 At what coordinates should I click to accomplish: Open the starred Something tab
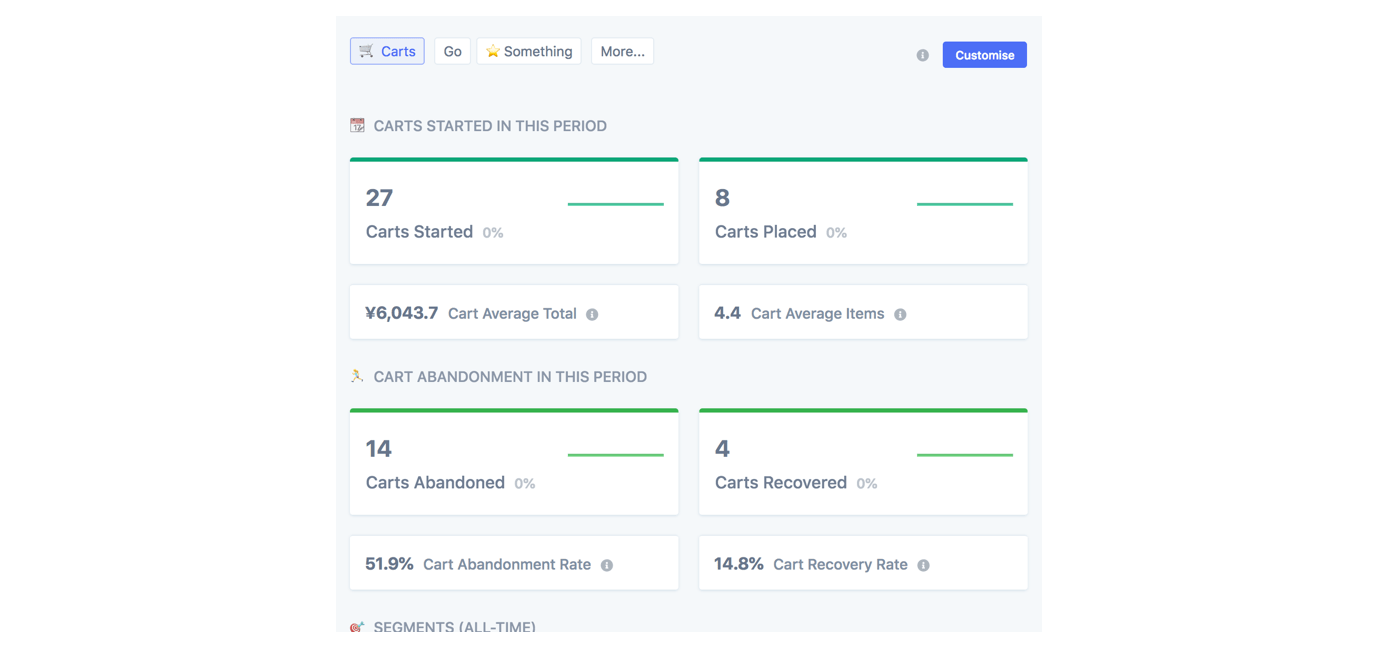tap(529, 52)
